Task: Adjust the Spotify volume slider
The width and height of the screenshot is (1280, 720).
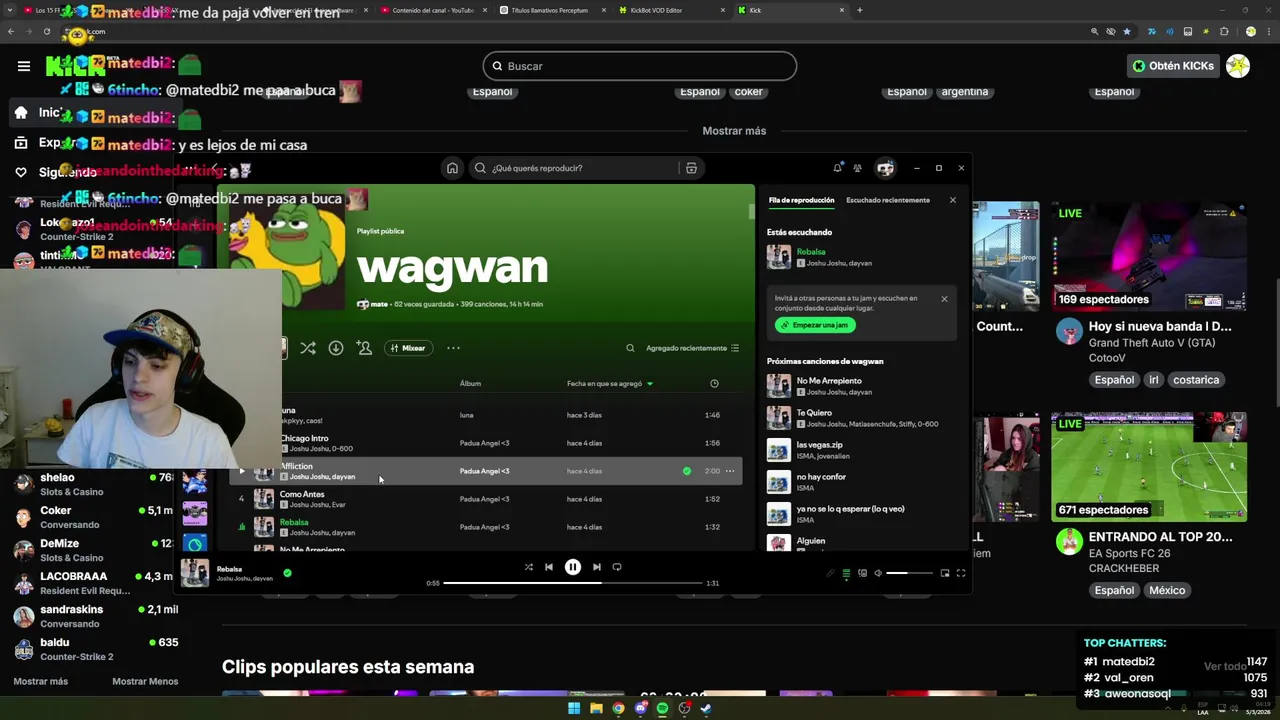Action: tap(909, 573)
